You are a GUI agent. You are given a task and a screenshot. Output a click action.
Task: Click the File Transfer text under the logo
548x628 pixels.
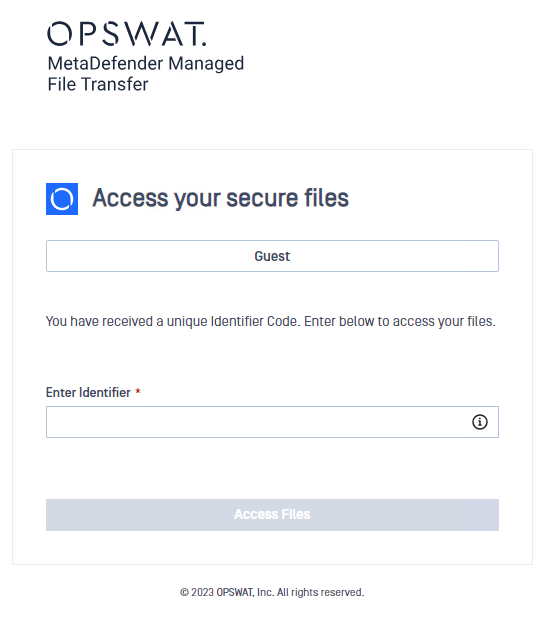coord(98,85)
